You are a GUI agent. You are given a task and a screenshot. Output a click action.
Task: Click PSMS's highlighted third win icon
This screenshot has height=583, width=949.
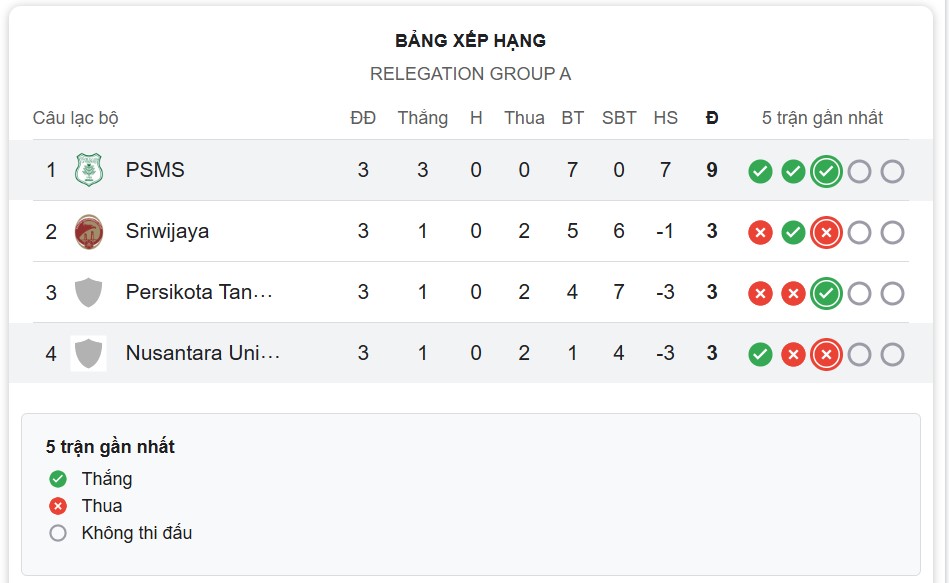click(826, 171)
